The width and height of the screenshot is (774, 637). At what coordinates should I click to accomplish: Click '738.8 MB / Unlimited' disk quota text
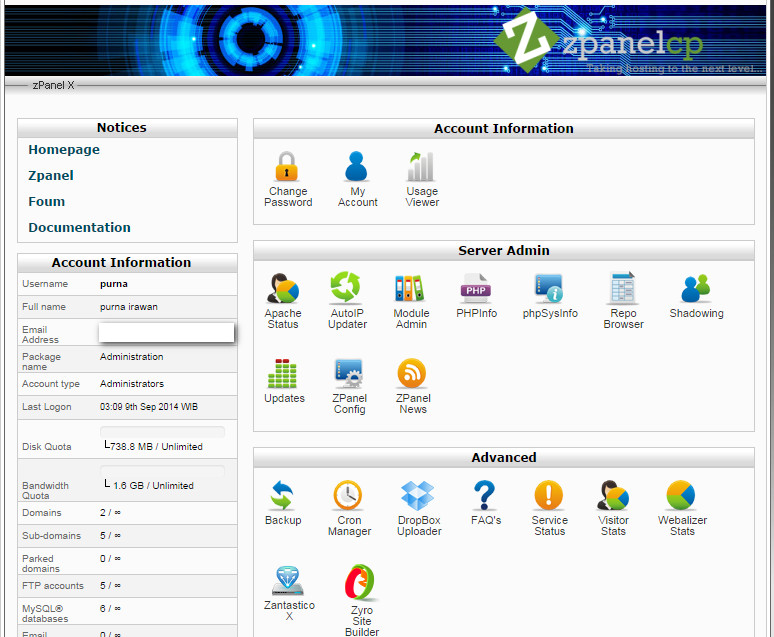pos(156,447)
